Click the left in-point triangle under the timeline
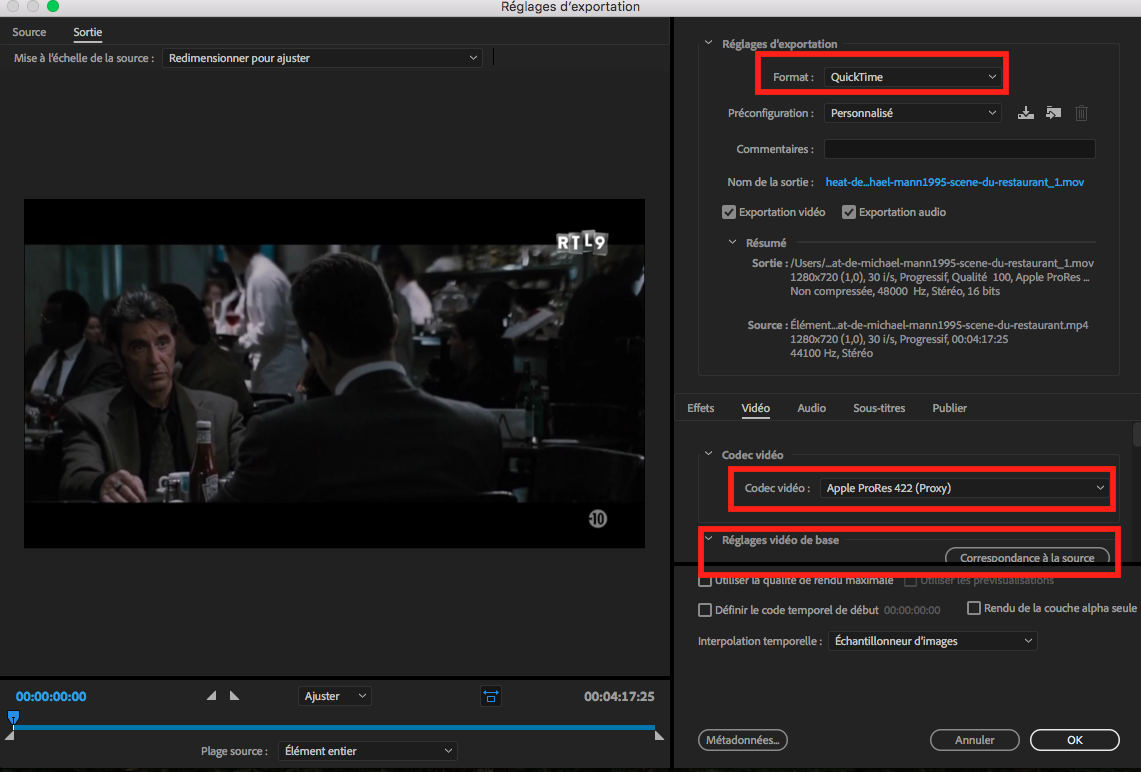The image size is (1141, 772). [9, 736]
